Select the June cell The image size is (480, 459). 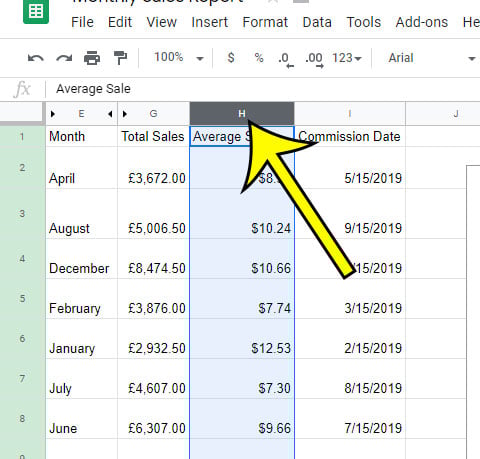click(x=81, y=419)
